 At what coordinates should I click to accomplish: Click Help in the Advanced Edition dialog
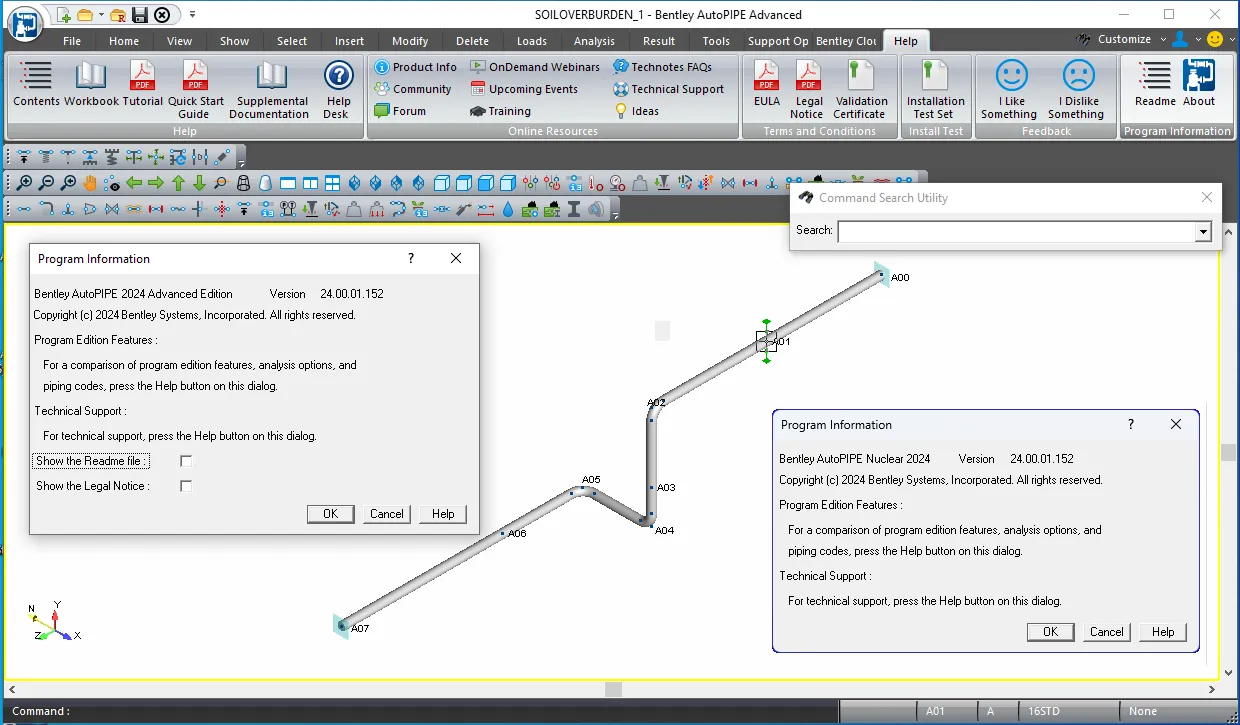tap(443, 514)
